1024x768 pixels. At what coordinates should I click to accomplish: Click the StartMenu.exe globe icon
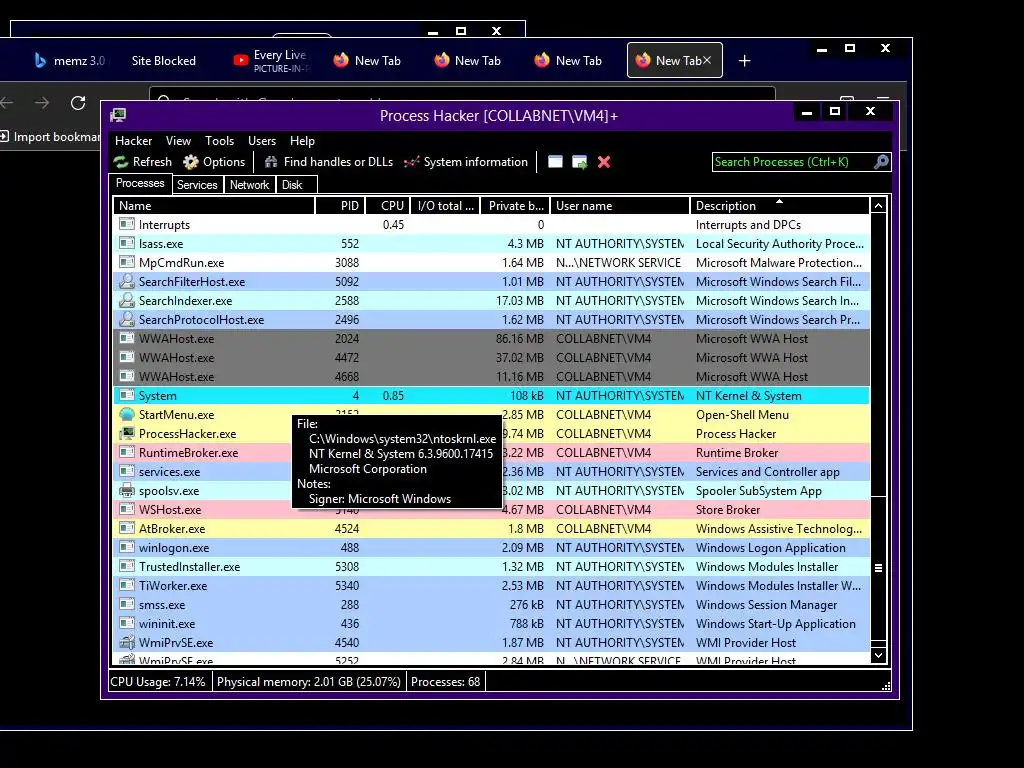tap(127, 415)
